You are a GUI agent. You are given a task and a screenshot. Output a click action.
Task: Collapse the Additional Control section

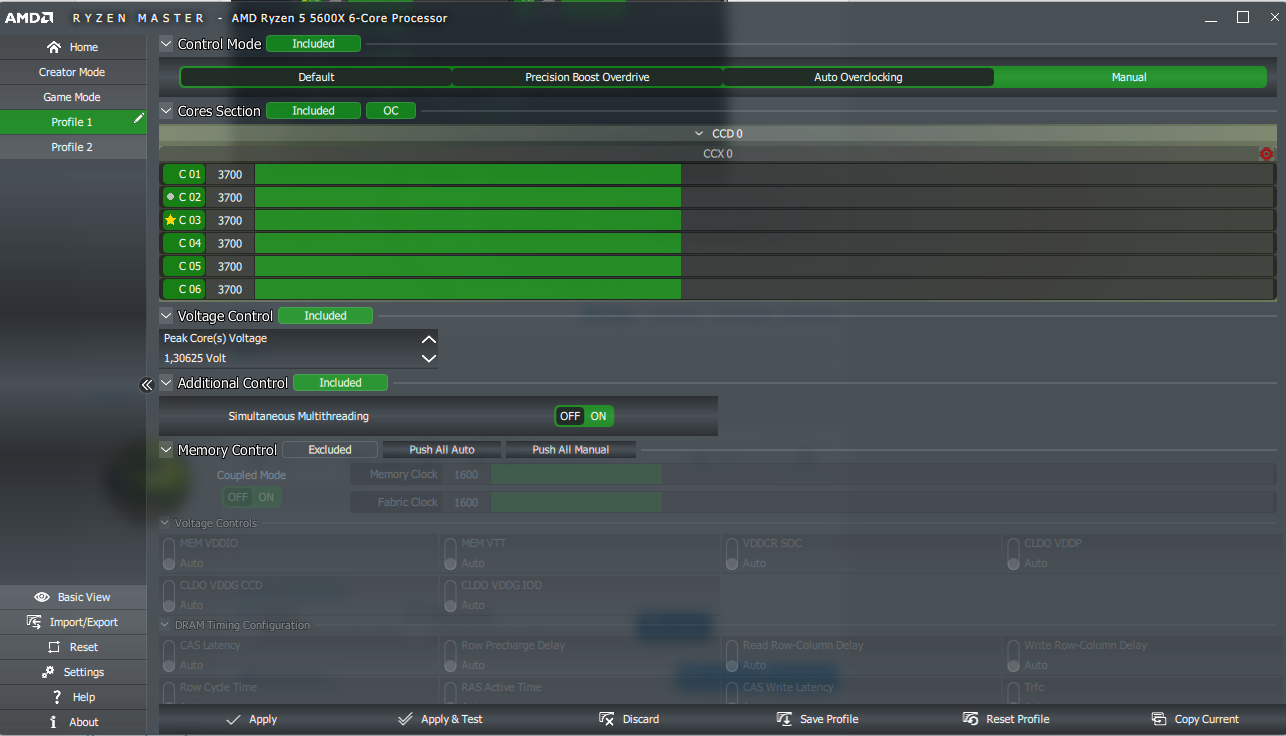(x=167, y=383)
